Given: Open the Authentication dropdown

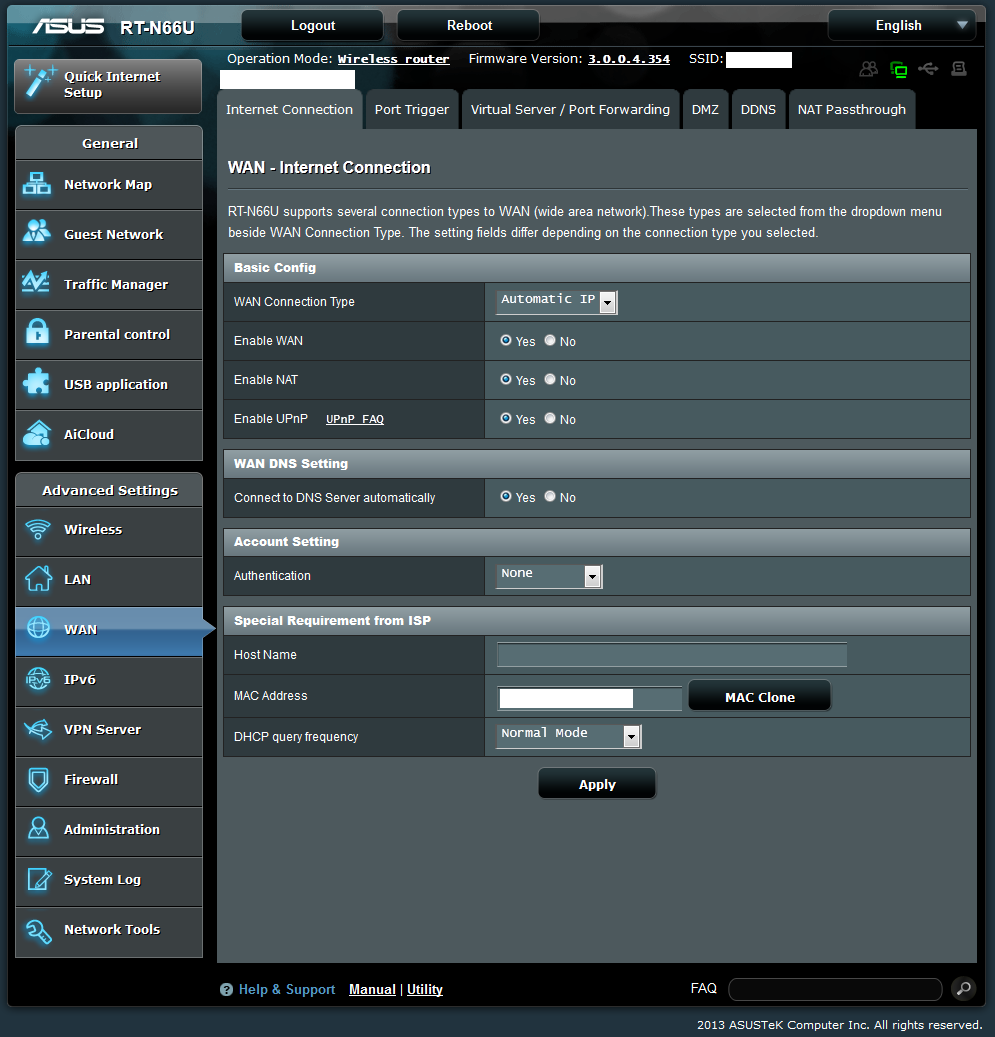Looking at the screenshot, I should tap(549, 576).
